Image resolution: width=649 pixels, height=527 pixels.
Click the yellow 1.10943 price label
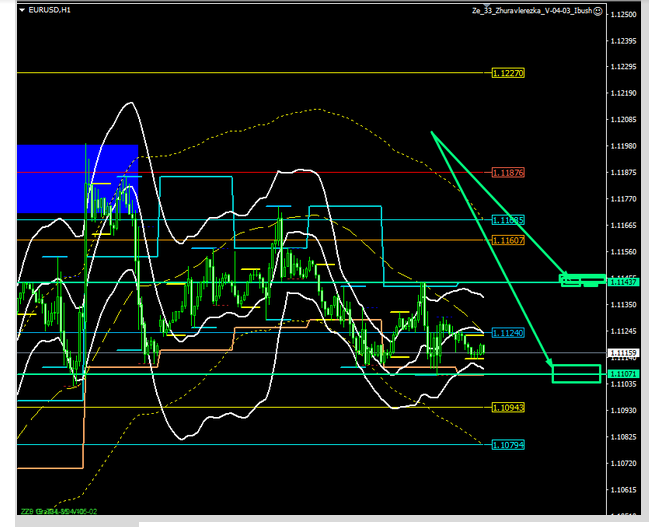pos(508,407)
